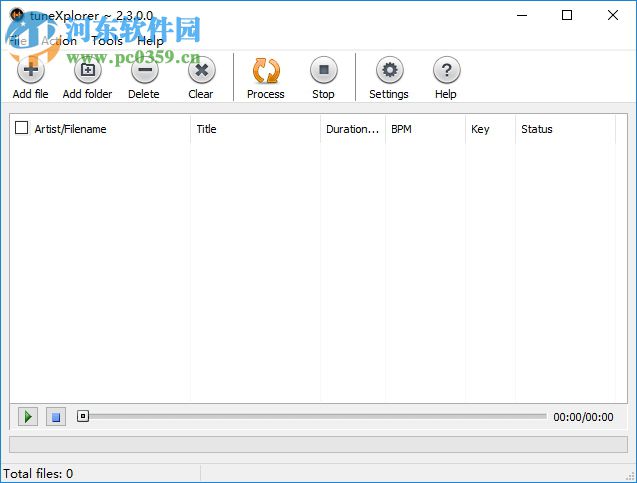
Task: Sort by the BPM column header
Action: pos(425,129)
